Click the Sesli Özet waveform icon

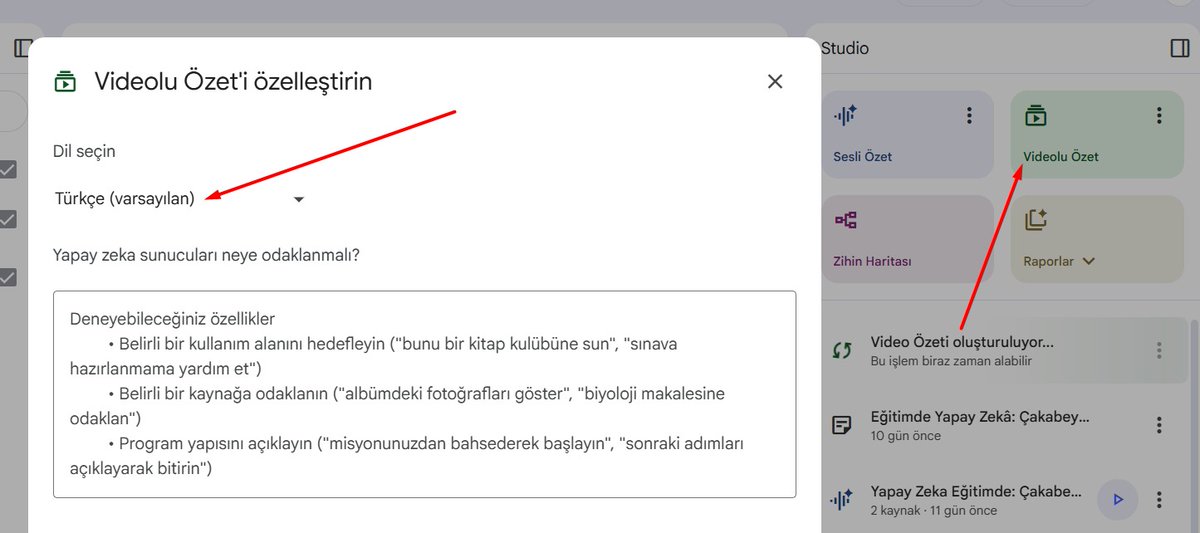pyautogui.click(x=845, y=116)
